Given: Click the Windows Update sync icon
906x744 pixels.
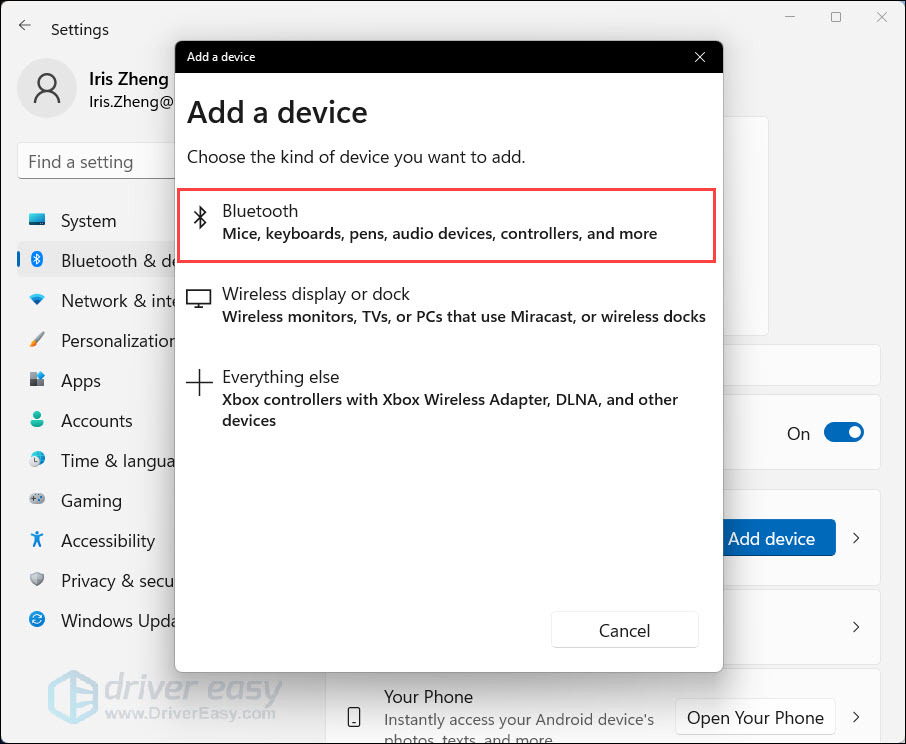Looking at the screenshot, I should 38,620.
